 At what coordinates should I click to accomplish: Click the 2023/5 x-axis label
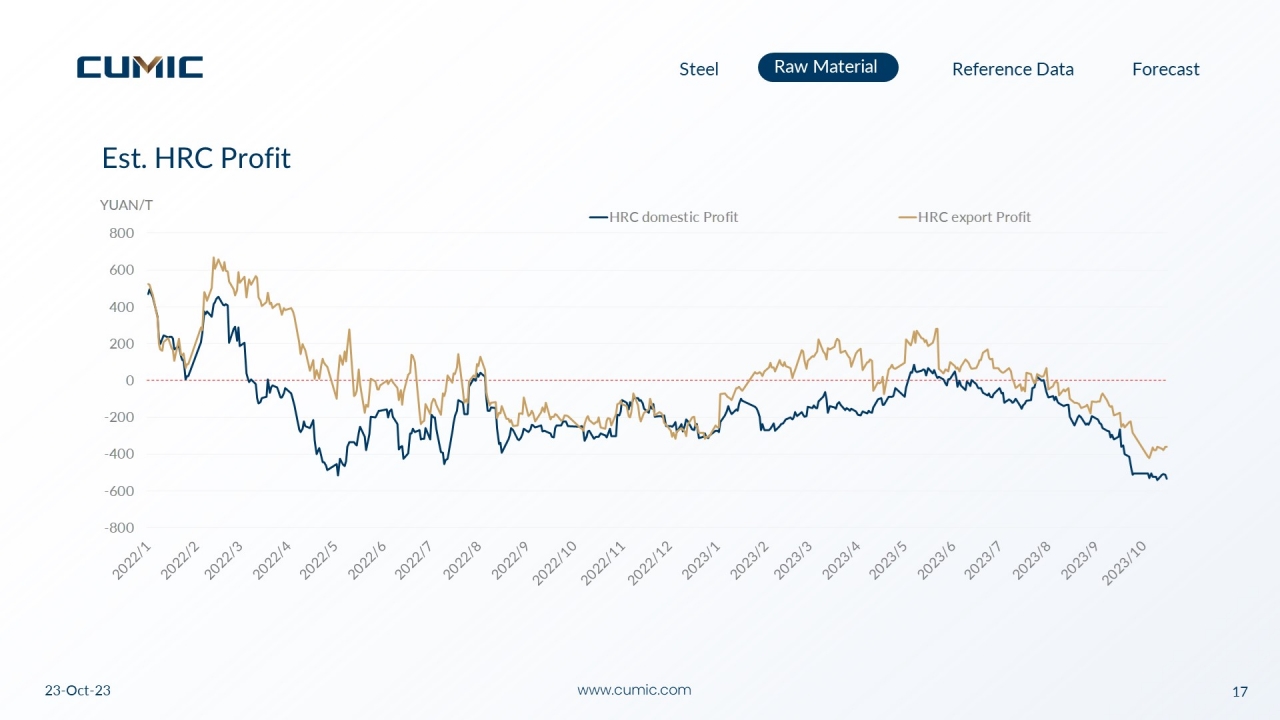(x=890, y=559)
